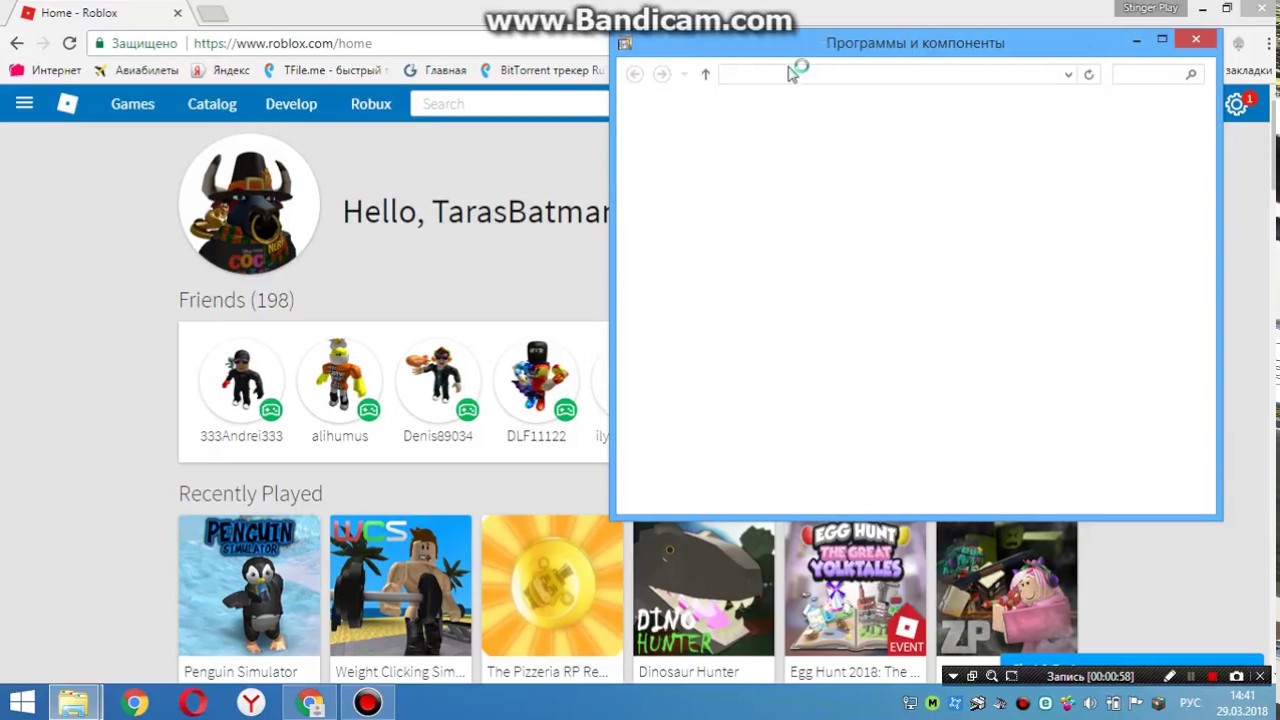The height and width of the screenshot is (720, 1280).
Task: Open Bandicam recorder icon on the taskbar
Action: click(368, 702)
